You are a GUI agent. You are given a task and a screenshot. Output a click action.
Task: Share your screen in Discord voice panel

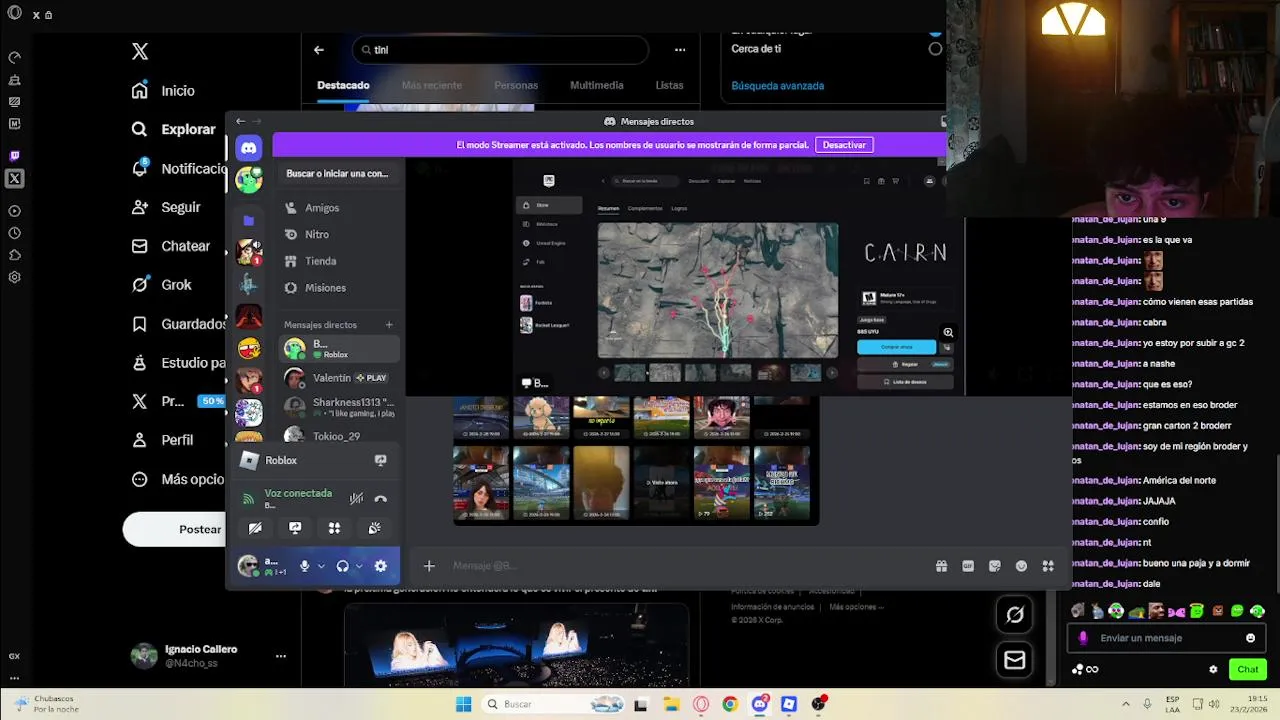pos(295,528)
